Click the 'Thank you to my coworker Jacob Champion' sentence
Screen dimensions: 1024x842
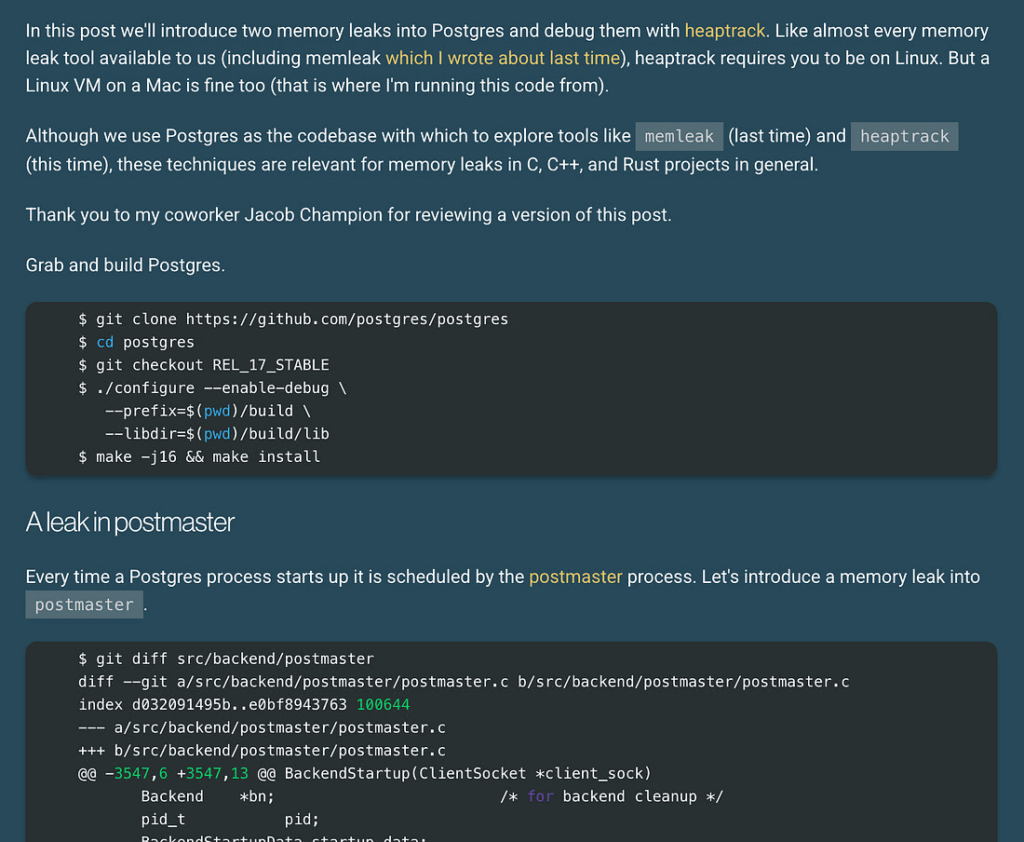click(348, 215)
